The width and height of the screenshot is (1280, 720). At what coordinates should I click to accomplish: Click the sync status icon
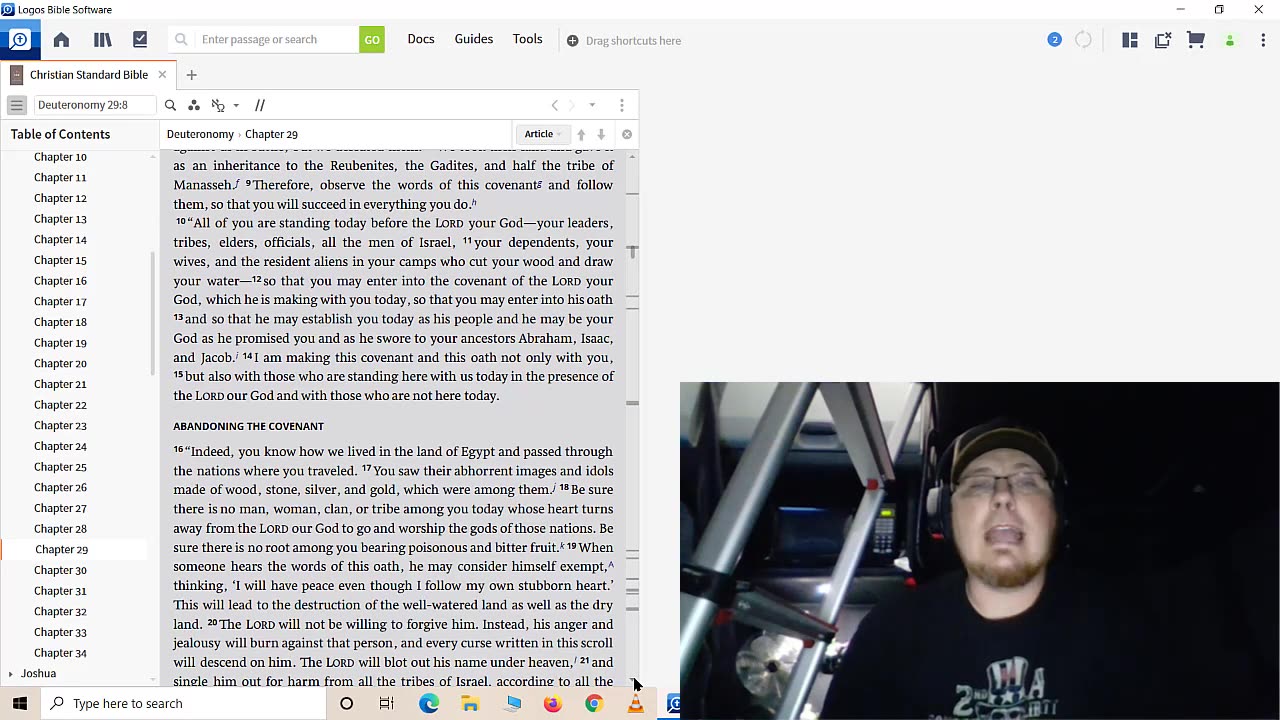[x=1083, y=40]
